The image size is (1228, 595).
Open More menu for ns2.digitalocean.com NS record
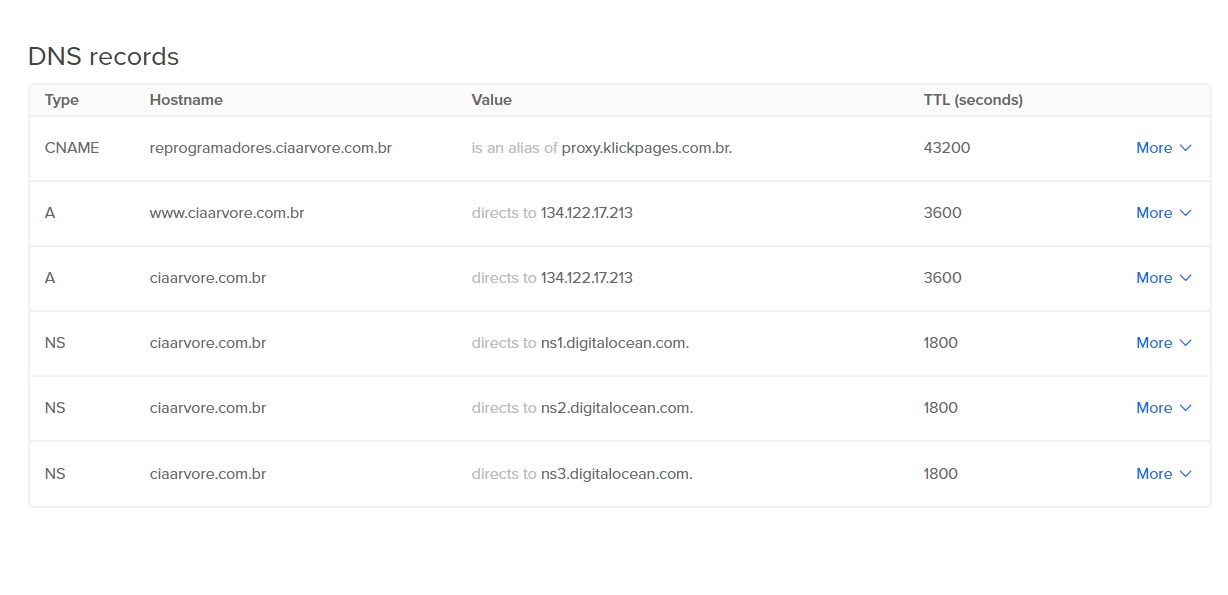1164,408
